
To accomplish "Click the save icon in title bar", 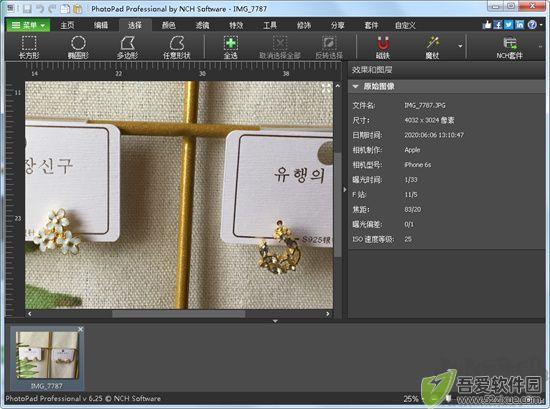I will coord(28,8).
